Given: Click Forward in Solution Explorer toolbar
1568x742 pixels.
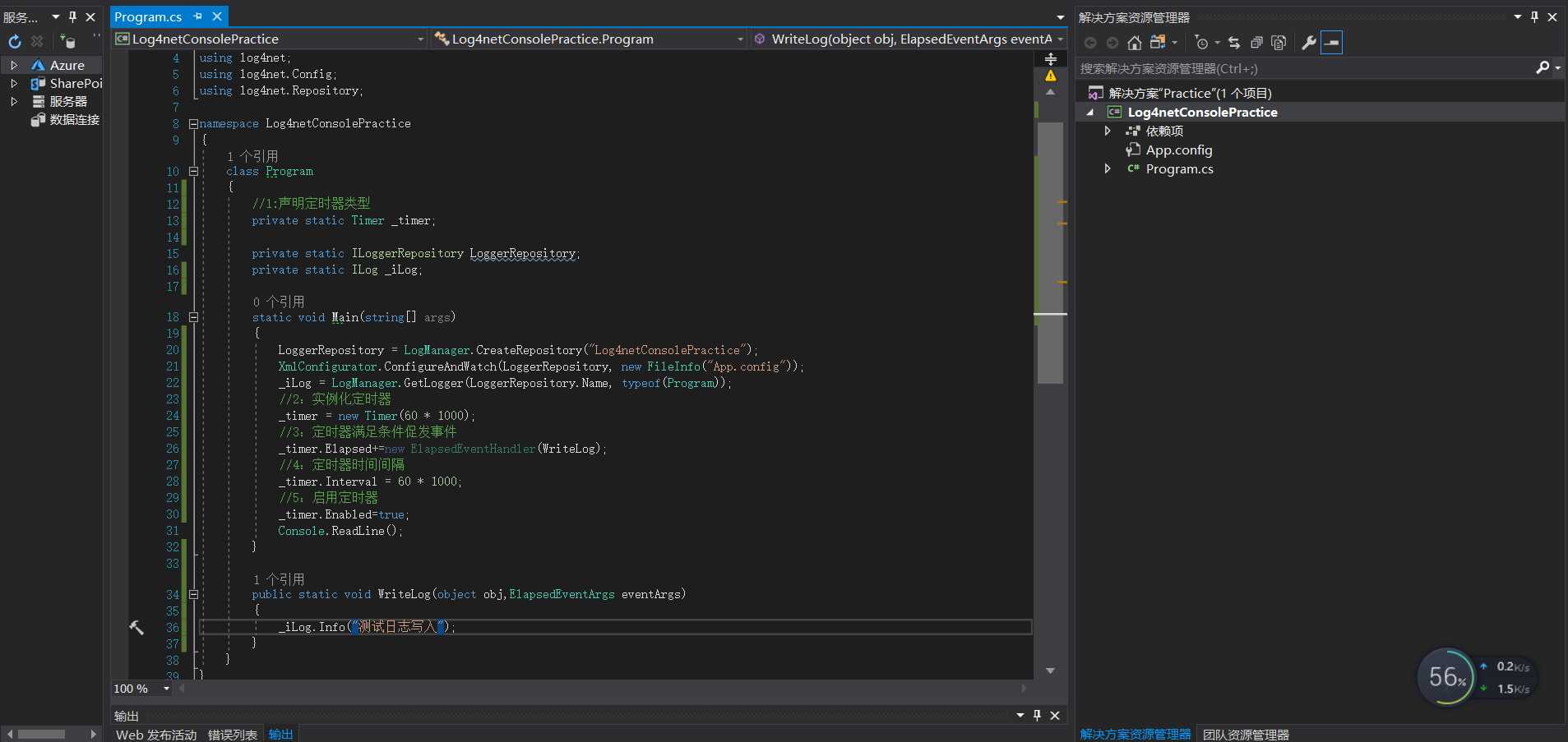Looking at the screenshot, I should (1112, 43).
